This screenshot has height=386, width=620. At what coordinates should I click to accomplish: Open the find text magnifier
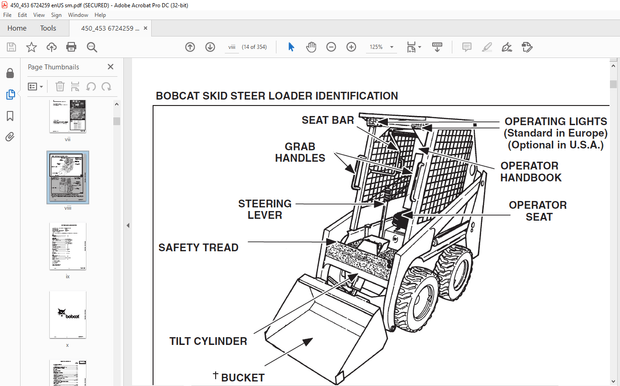point(92,47)
